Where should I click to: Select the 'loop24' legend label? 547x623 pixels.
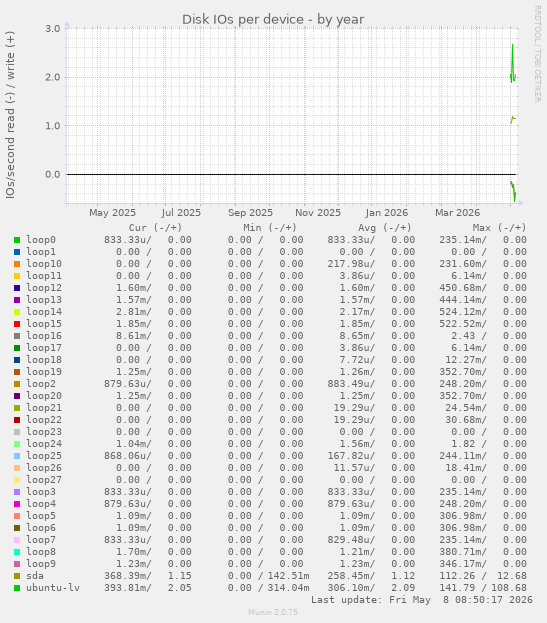pyautogui.click(x=44, y=443)
